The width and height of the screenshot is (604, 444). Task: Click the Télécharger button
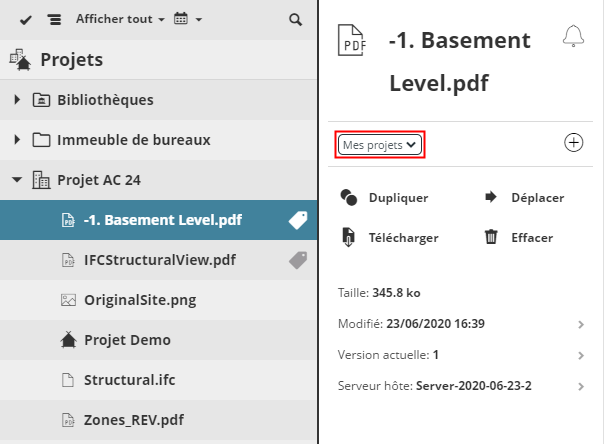[388, 237]
